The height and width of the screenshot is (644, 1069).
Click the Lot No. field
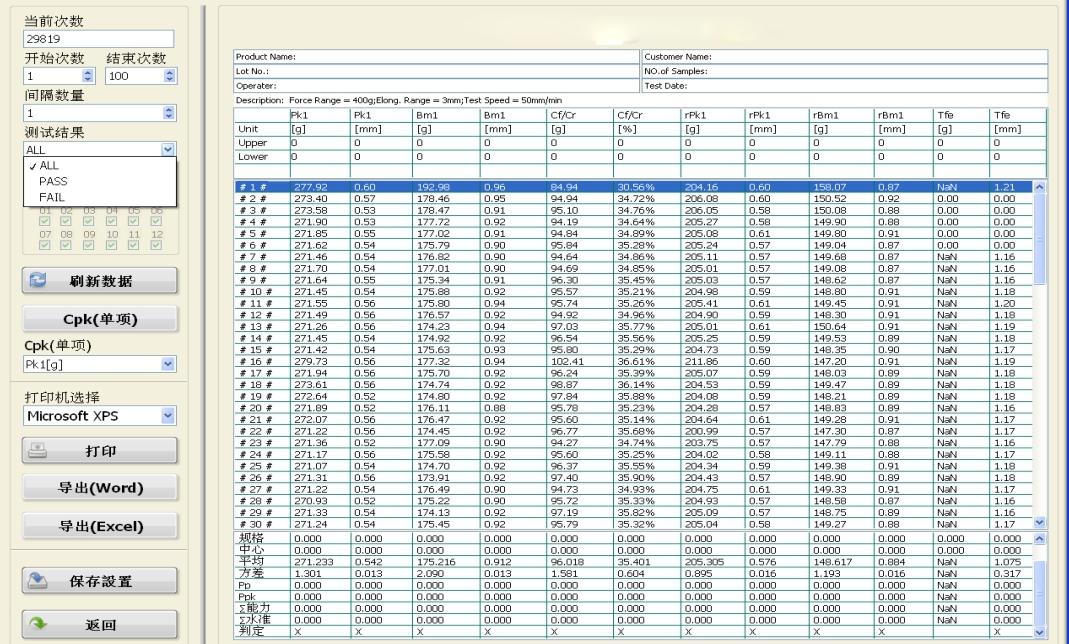(x=436, y=71)
